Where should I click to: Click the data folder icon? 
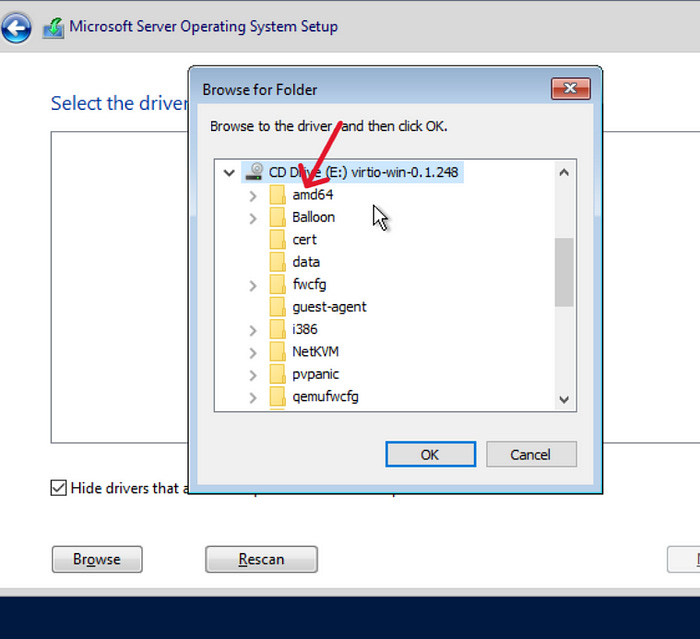[x=277, y=262]
